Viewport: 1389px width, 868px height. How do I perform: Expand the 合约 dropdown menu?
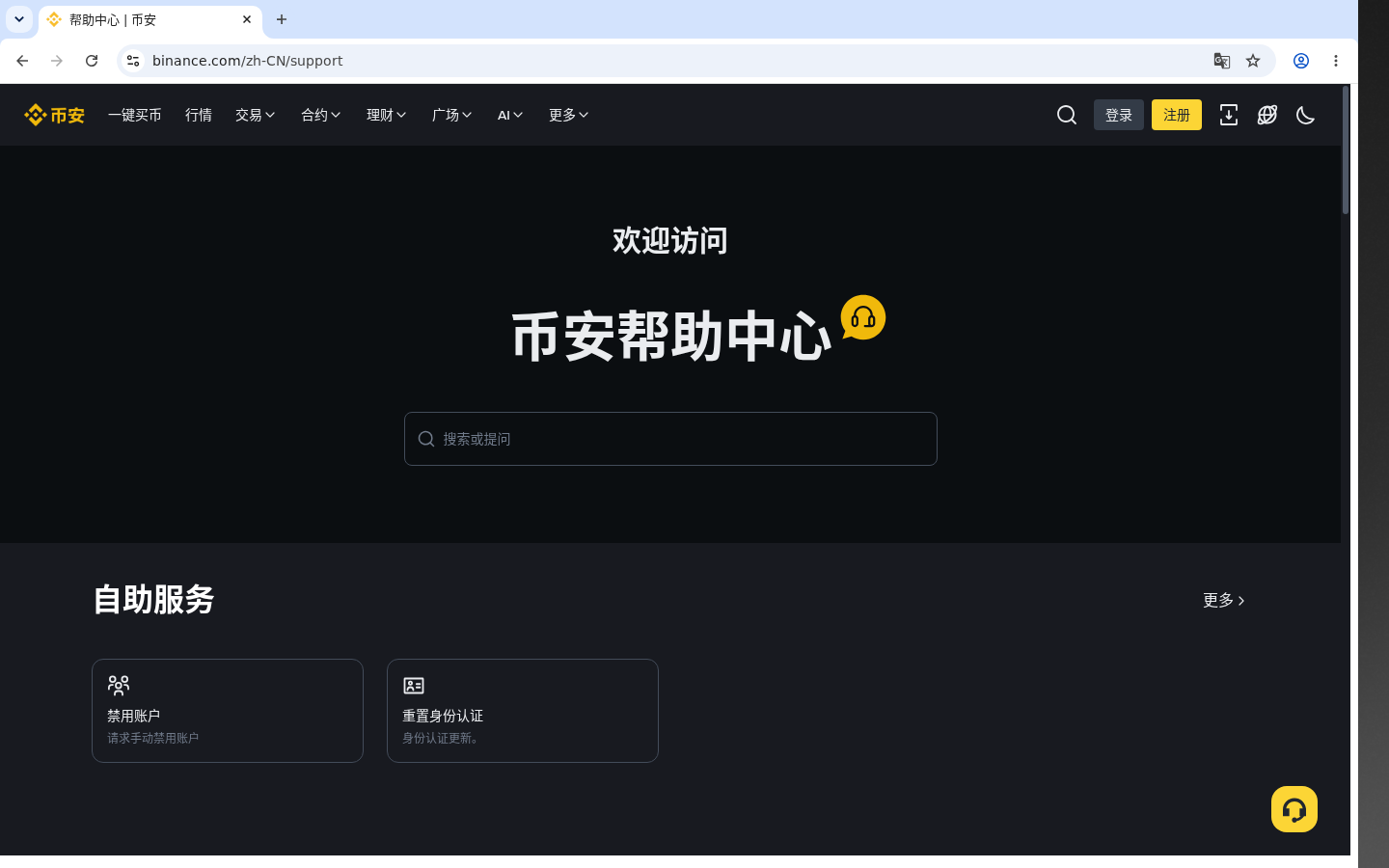[321, 115]
